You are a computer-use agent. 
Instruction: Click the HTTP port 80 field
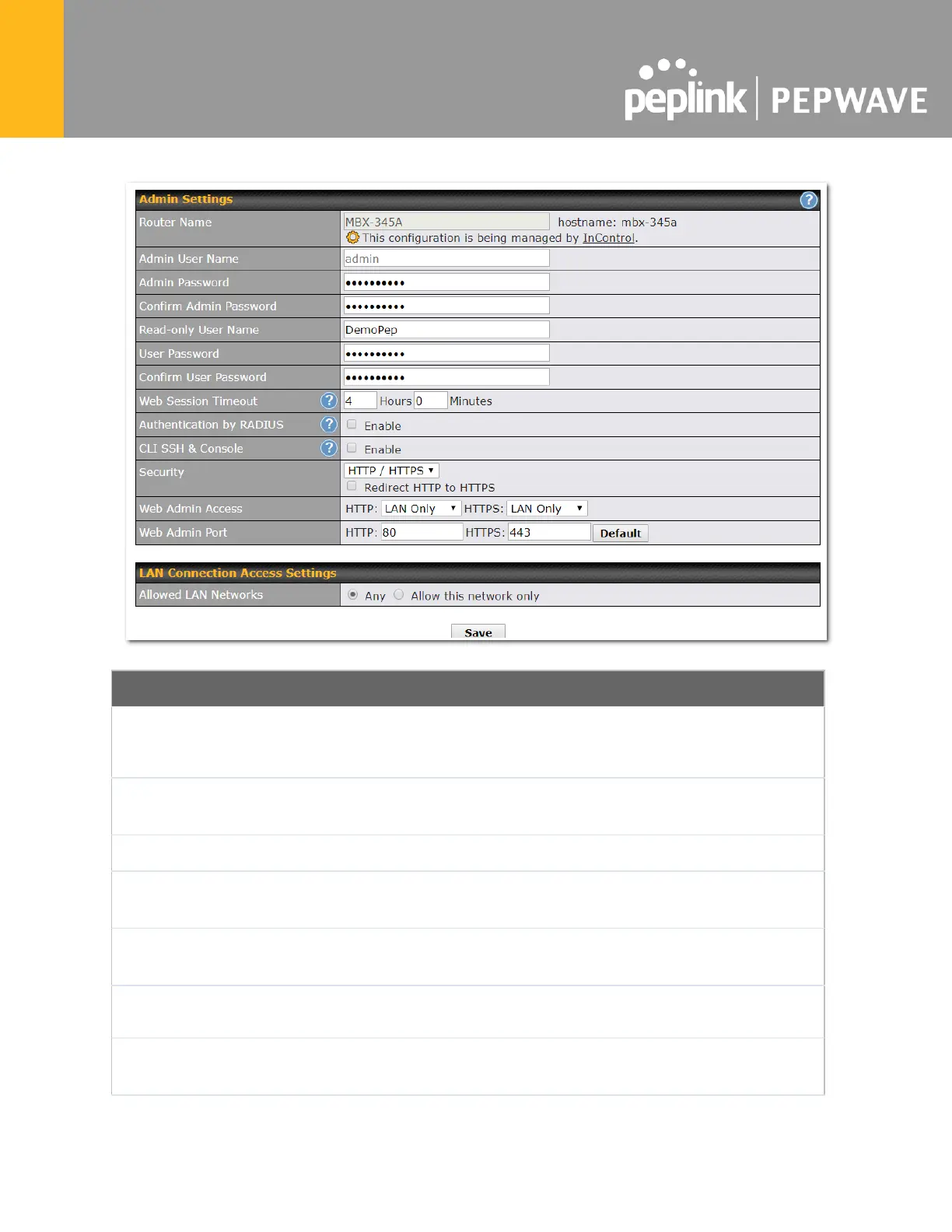422,532
